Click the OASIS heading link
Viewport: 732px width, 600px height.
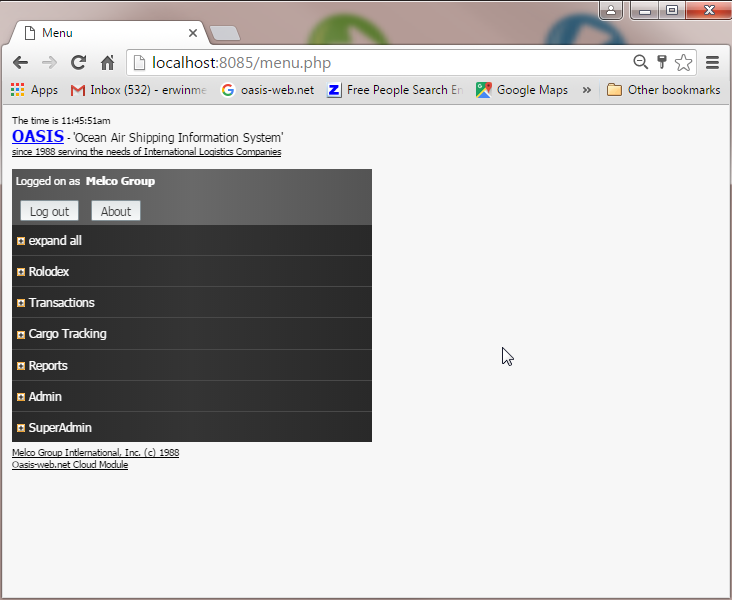38,136
